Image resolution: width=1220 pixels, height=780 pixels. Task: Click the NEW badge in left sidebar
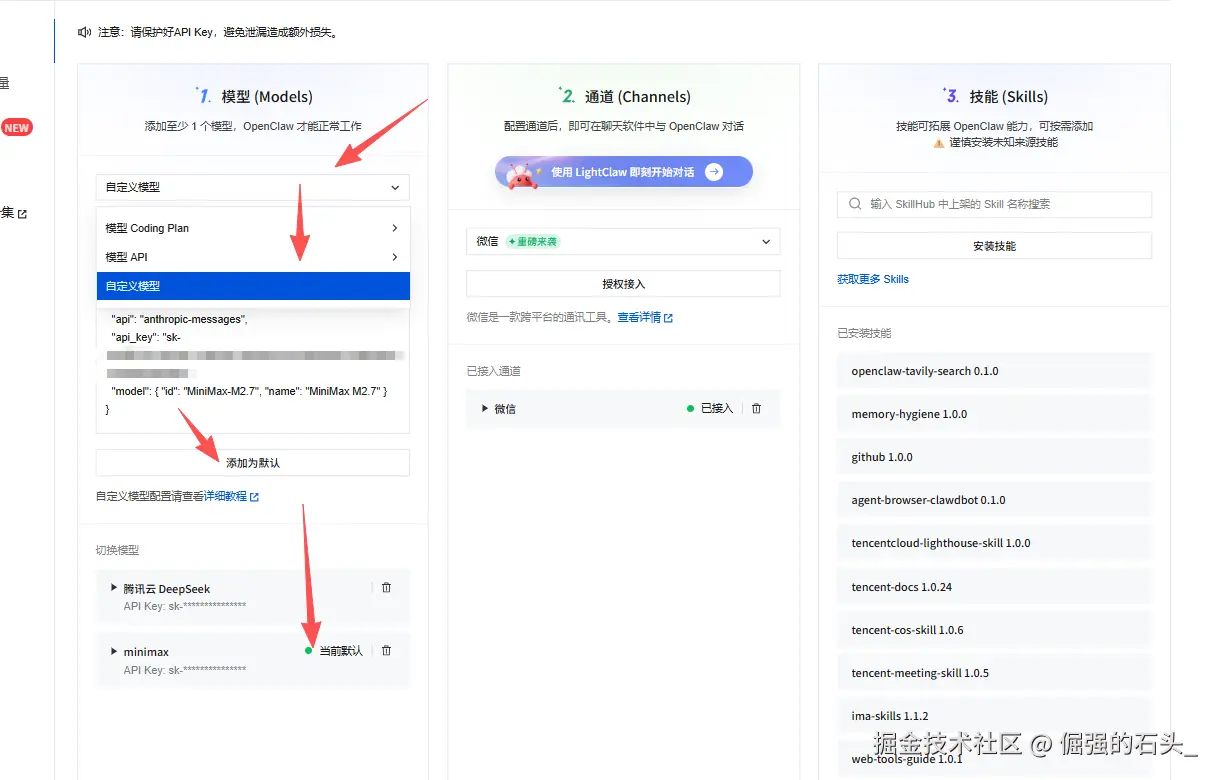[x=16, y=127]
